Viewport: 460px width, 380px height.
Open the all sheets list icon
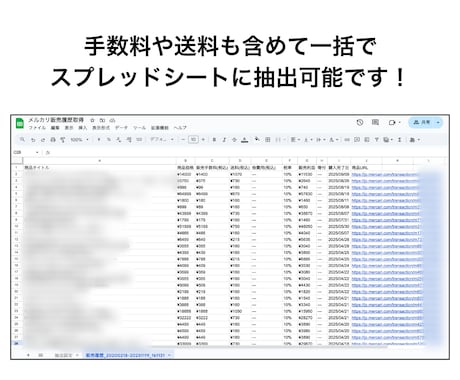pyautogui.click(x=40, y=355)
